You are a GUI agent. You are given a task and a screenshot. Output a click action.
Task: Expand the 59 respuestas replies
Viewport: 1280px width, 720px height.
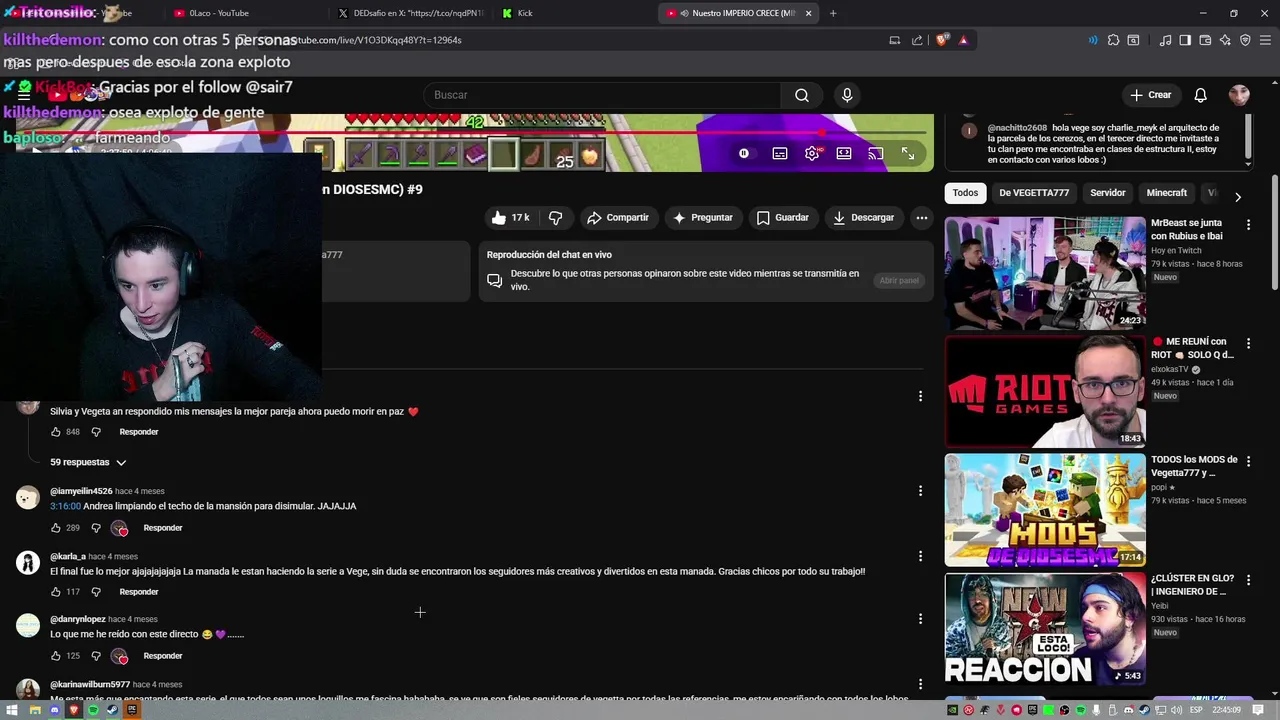click(x=89, y=462)
